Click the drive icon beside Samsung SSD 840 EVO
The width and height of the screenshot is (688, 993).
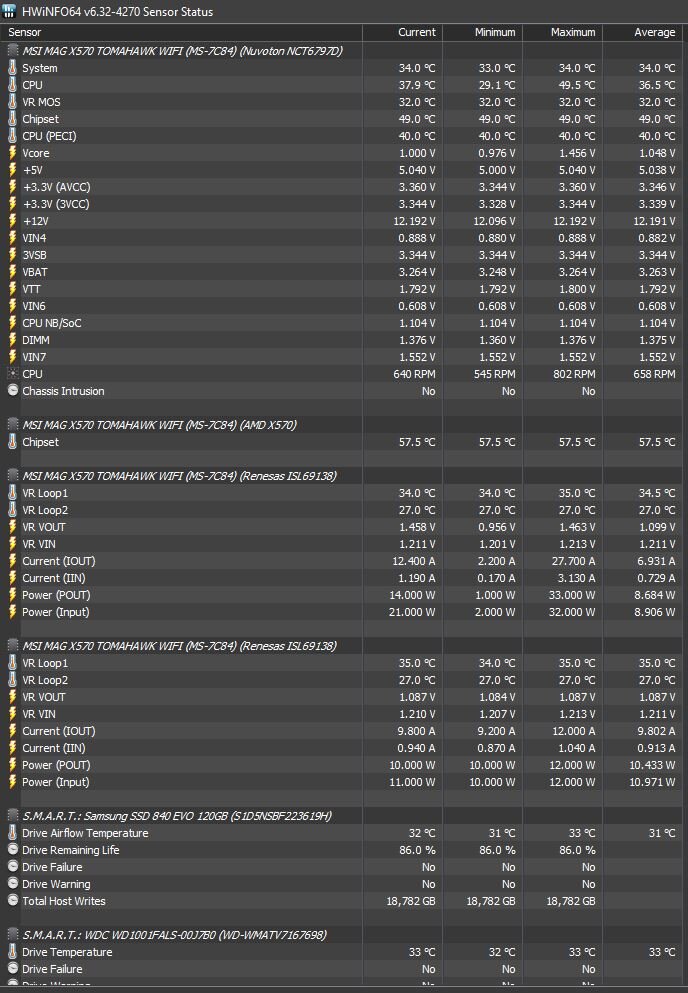point(13,816)
